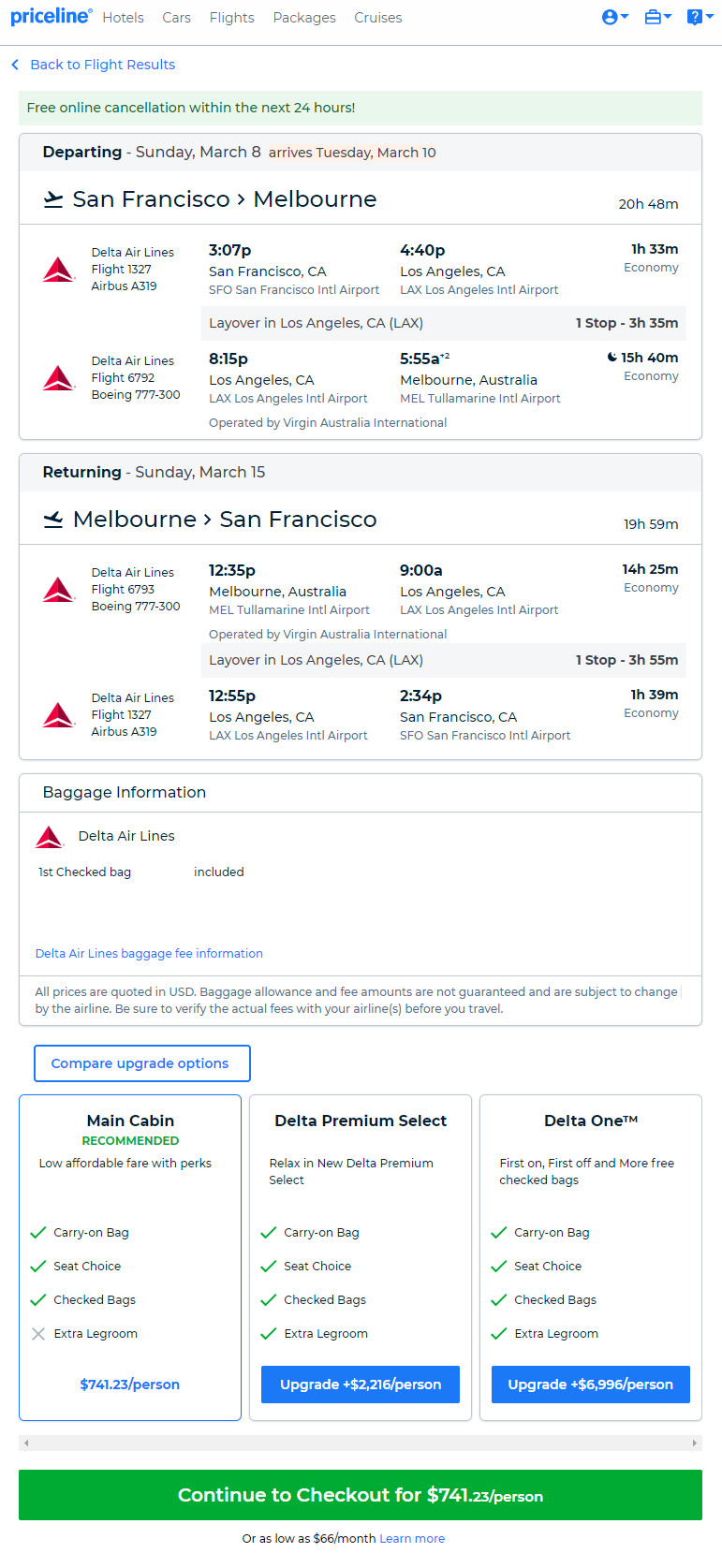The width and height of the screenshot is (722, 1568).
Task: Click the back arrow chevron icon
Action: (x=15, y=65)
